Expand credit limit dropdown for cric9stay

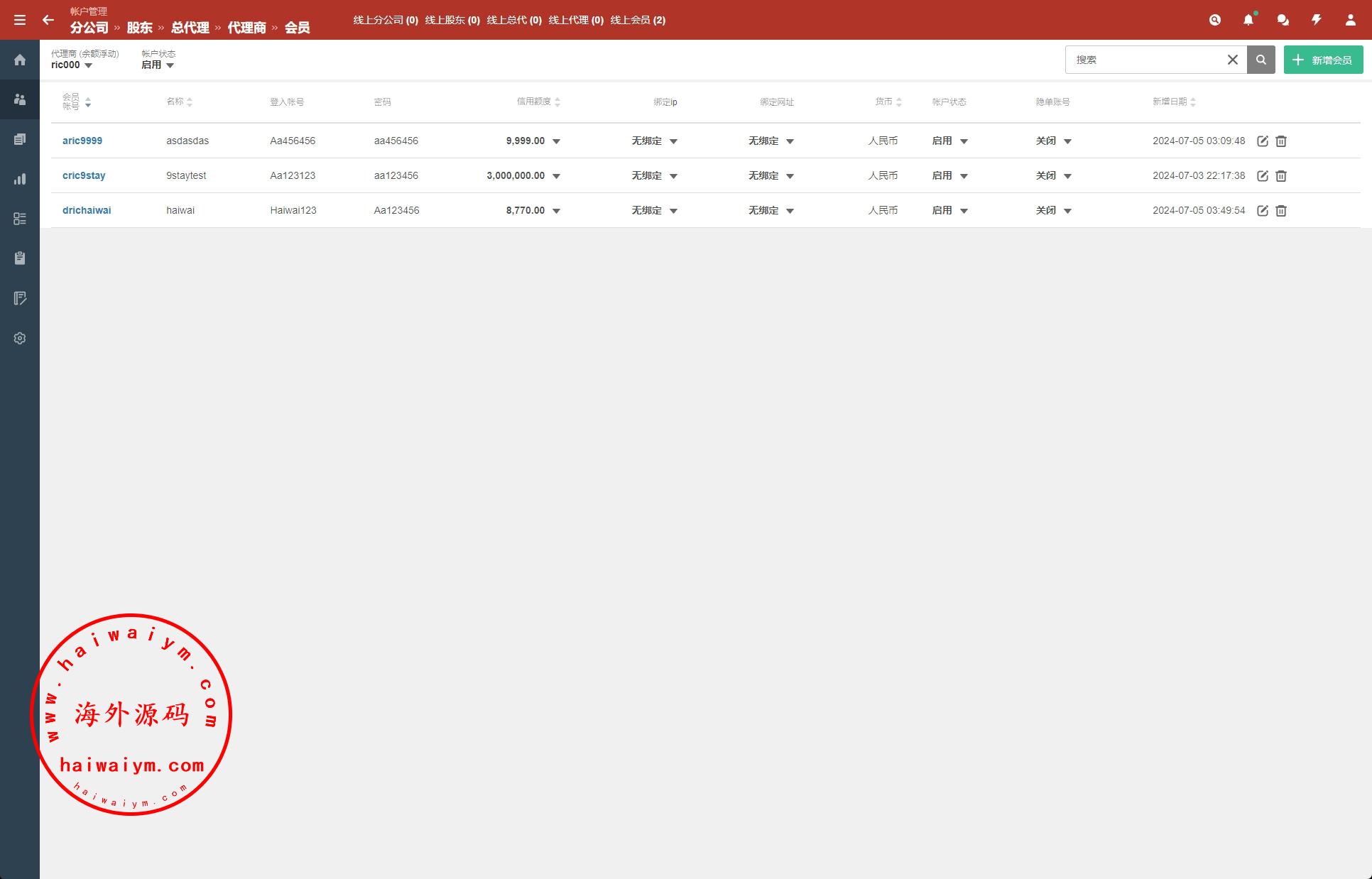point(556,176)
